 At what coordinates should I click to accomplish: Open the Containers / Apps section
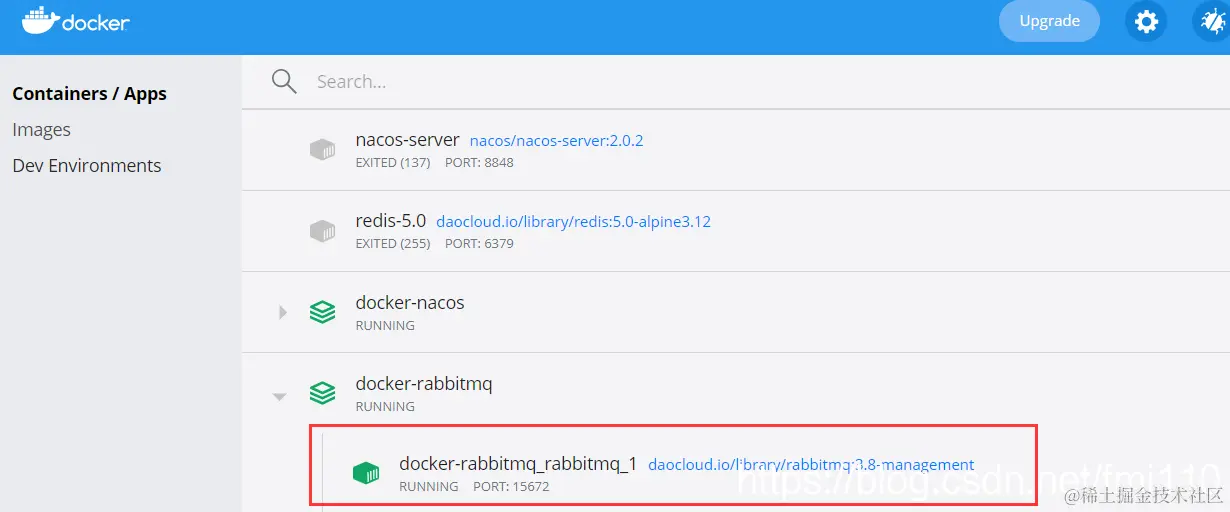[89, 94]
